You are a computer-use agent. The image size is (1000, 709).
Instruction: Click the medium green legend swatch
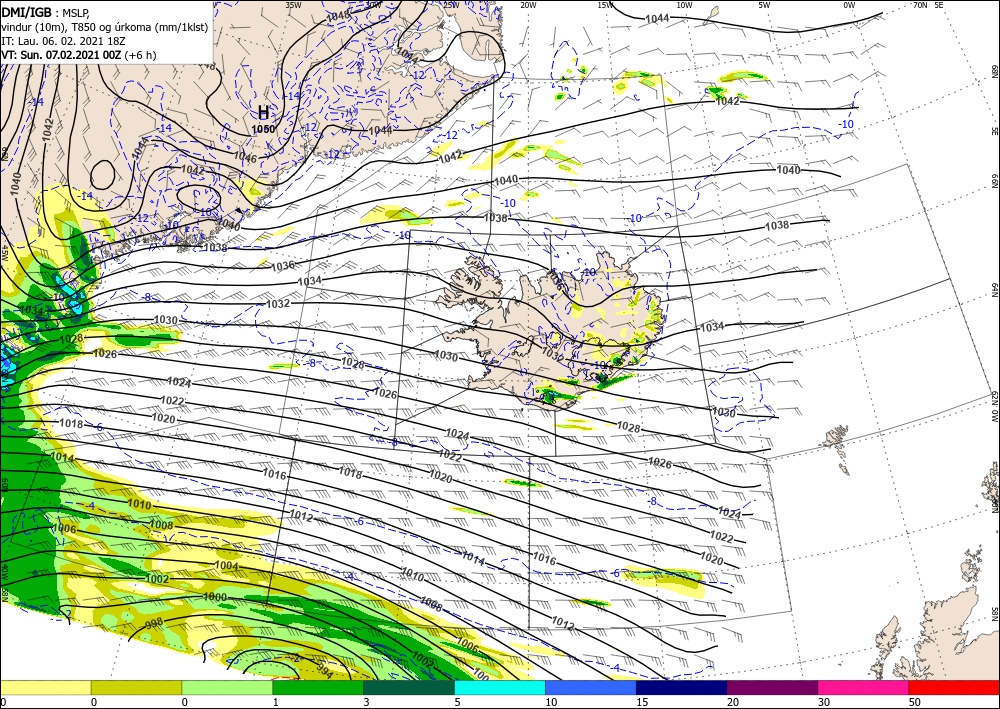click(x=318, y=687)
